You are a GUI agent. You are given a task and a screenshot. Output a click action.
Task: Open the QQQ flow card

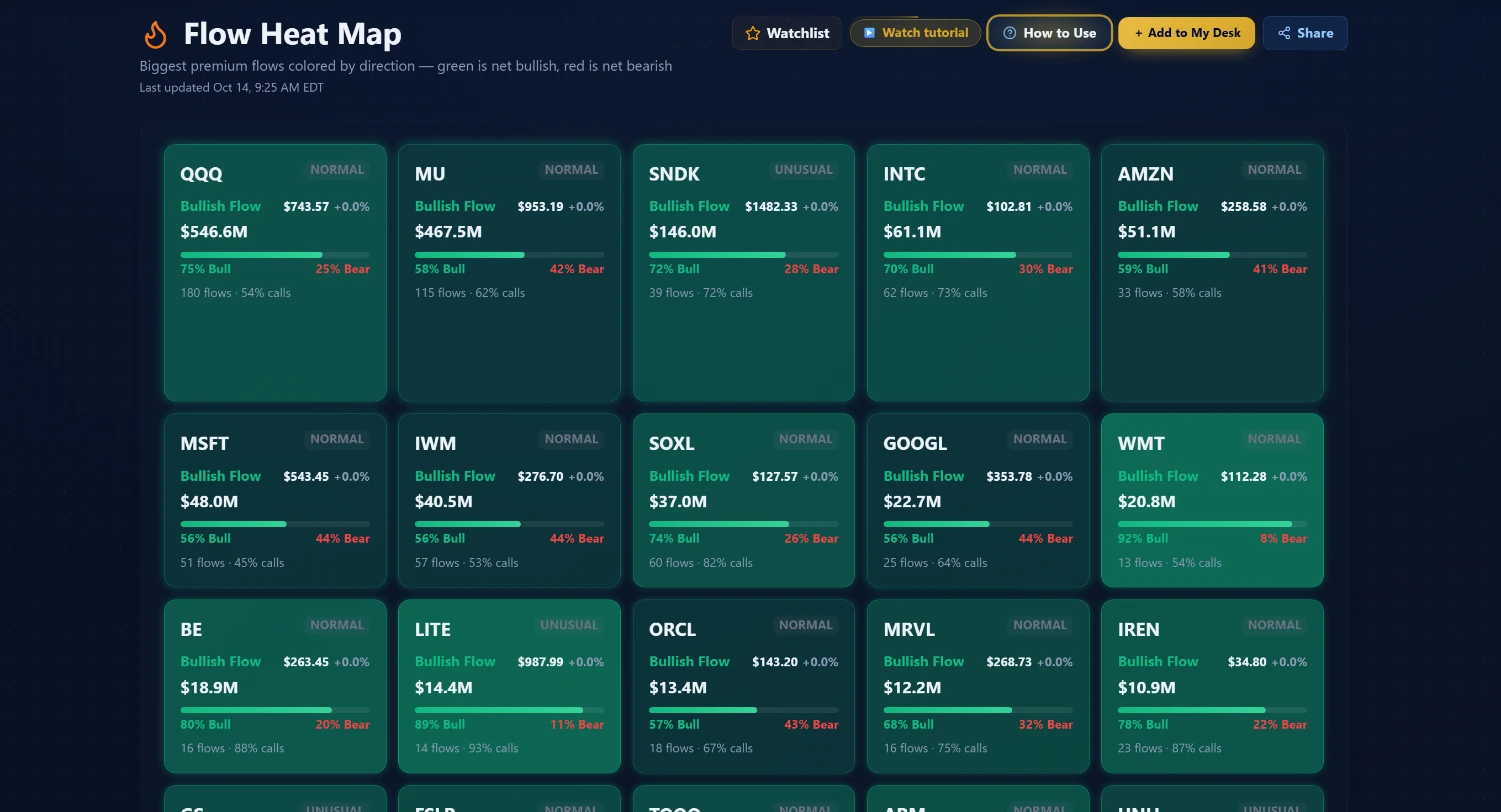(x=275, y=273)
